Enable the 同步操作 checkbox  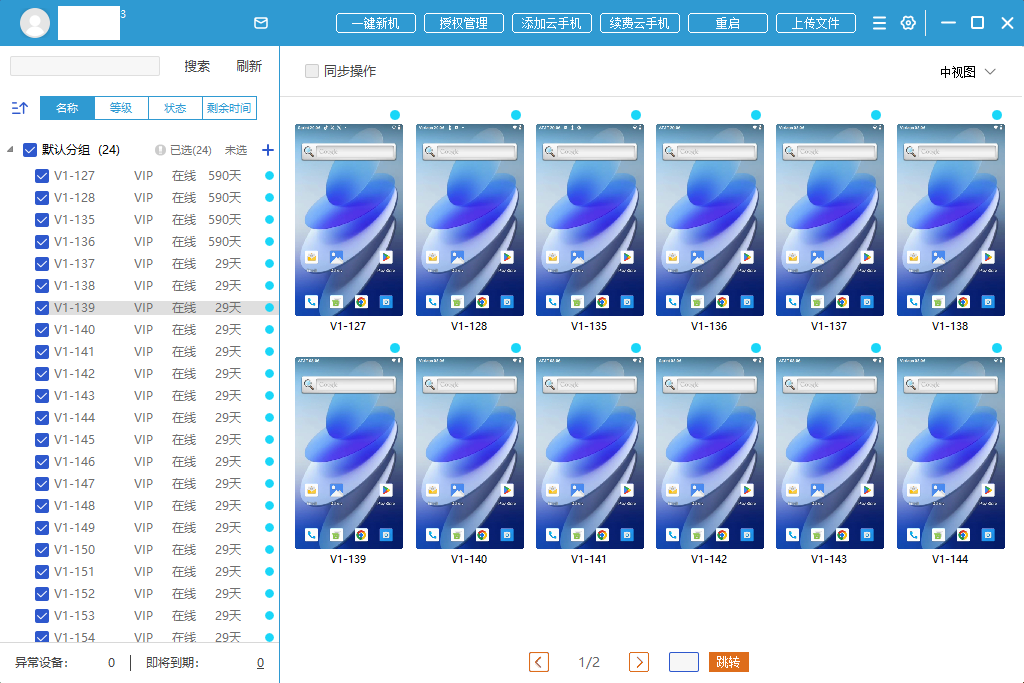[312, 71]
